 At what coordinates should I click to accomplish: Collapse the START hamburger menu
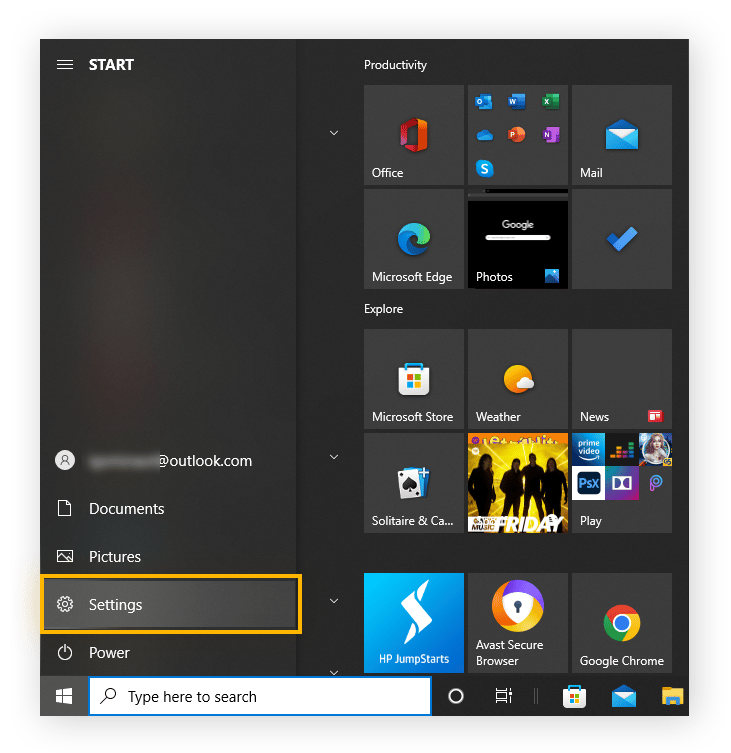[x=65, y=64]
